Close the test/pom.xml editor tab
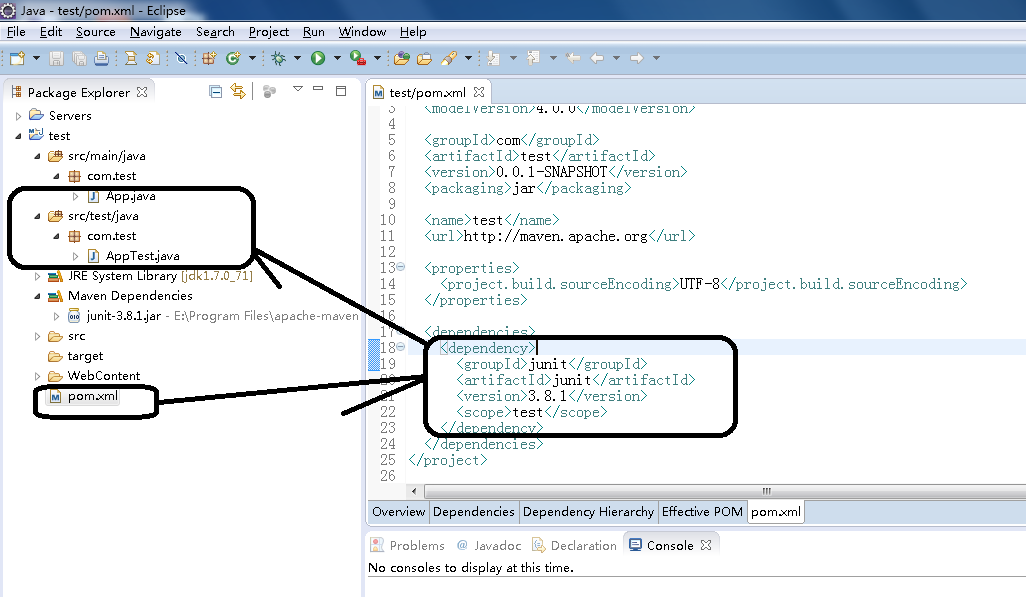 [x=479, y=92]
